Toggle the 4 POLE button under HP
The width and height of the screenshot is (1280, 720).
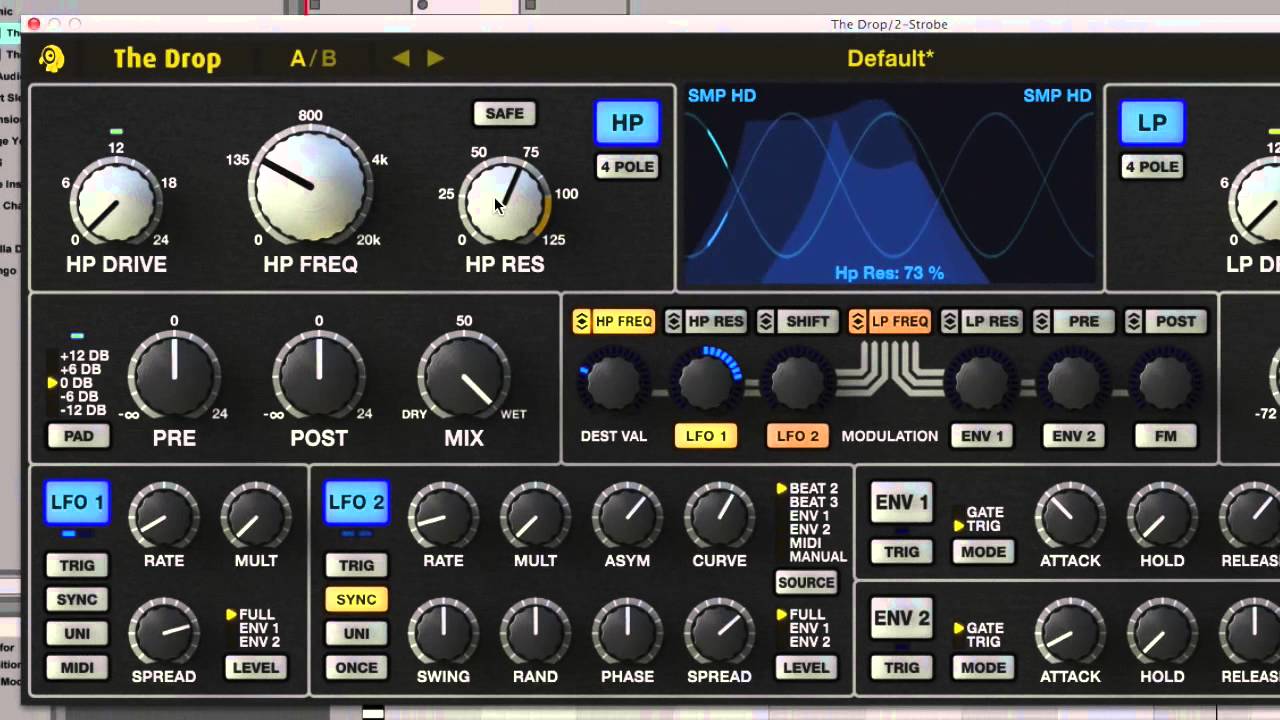tap(627, 167)
